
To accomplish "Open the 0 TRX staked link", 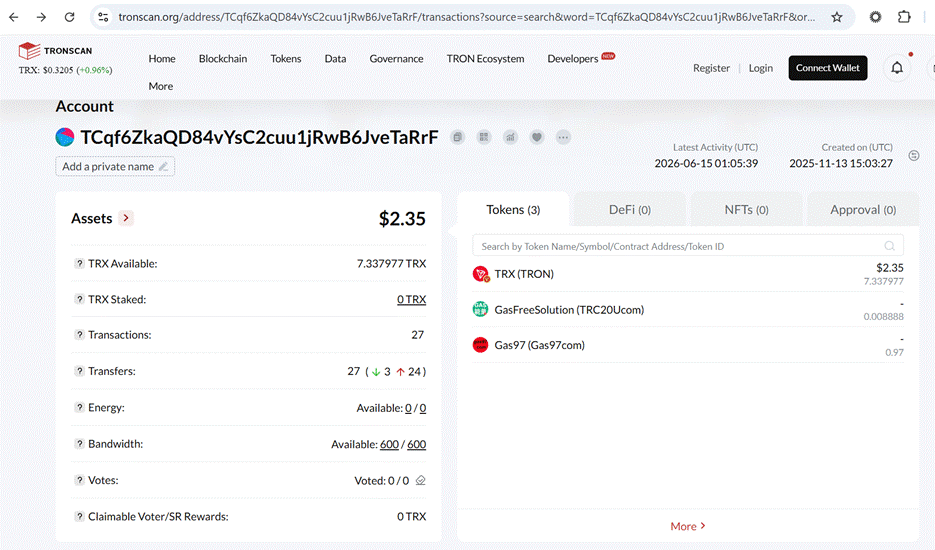I will click(411, 299).
